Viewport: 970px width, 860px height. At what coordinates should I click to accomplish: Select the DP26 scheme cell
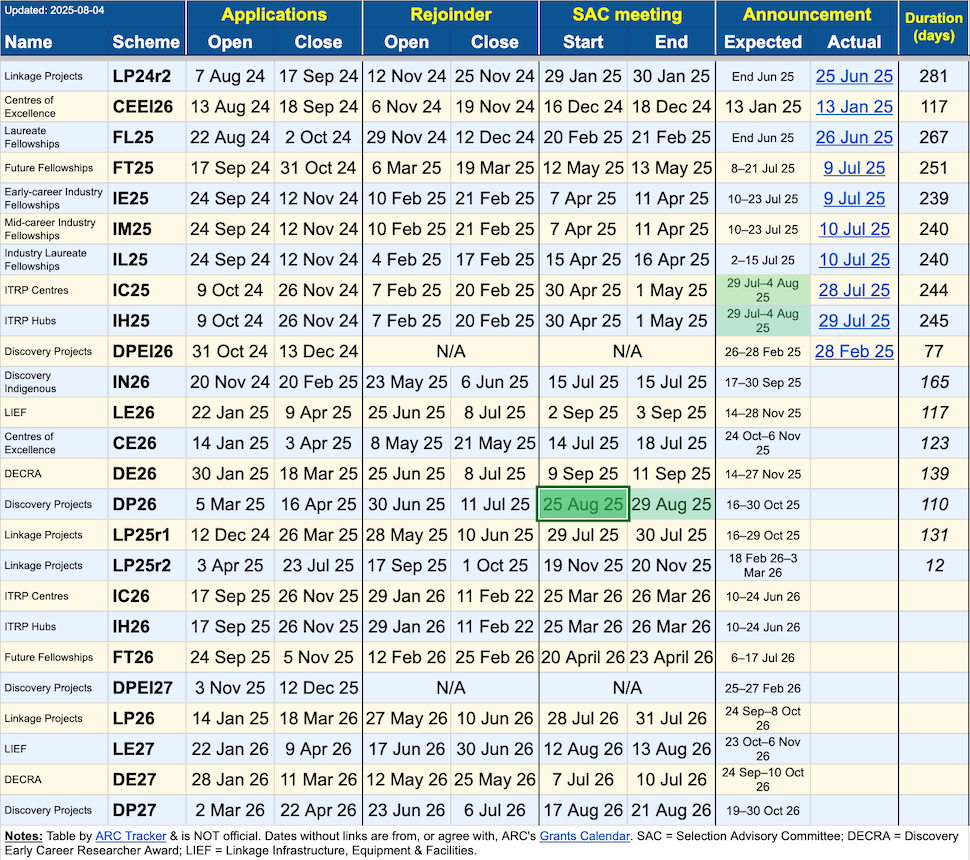coord(131,504)
